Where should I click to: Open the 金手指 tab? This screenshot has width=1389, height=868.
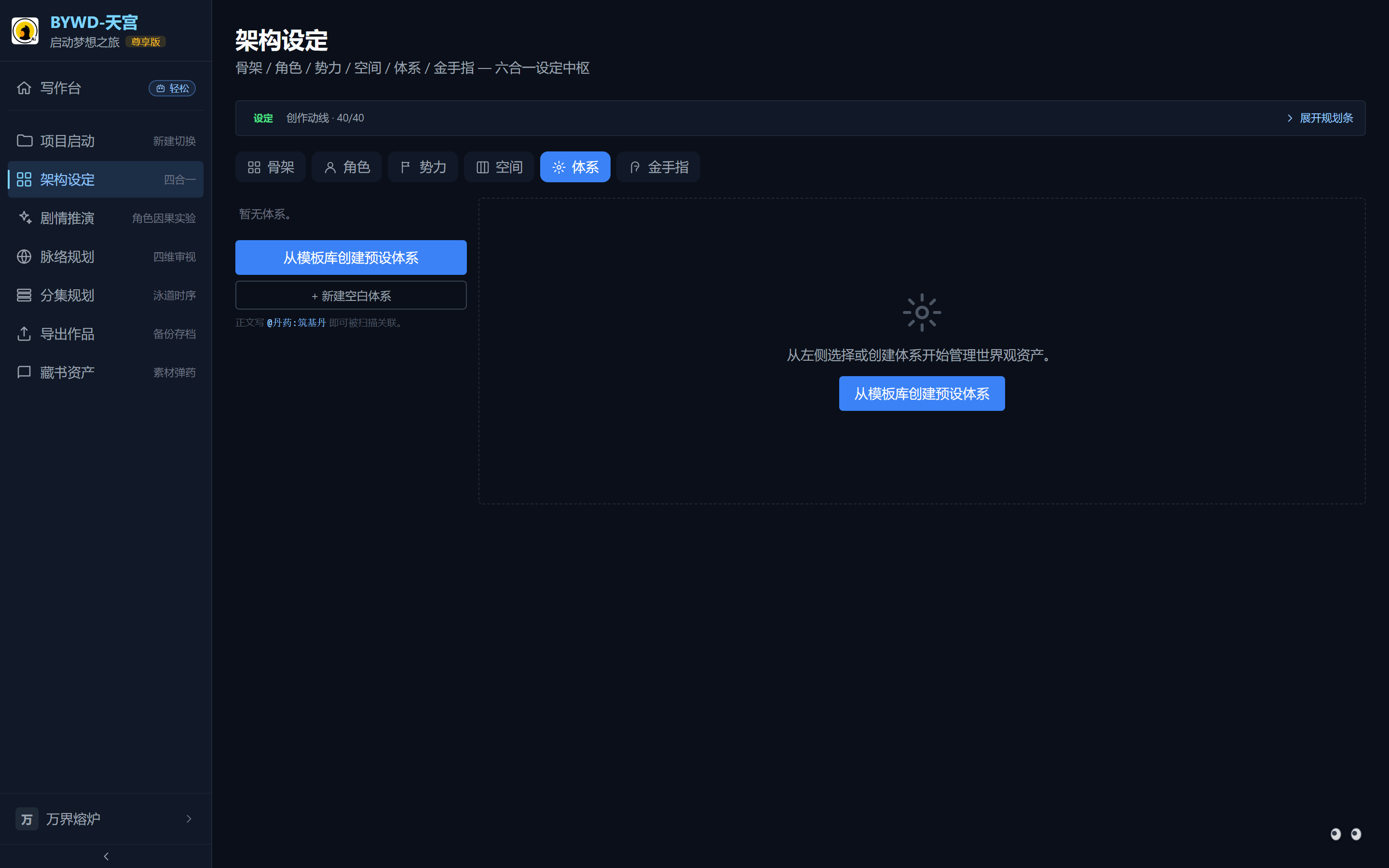(x=658, y=167)
